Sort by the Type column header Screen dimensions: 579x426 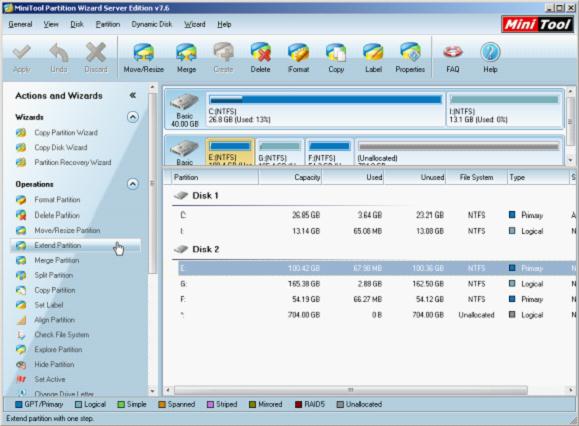538,178
